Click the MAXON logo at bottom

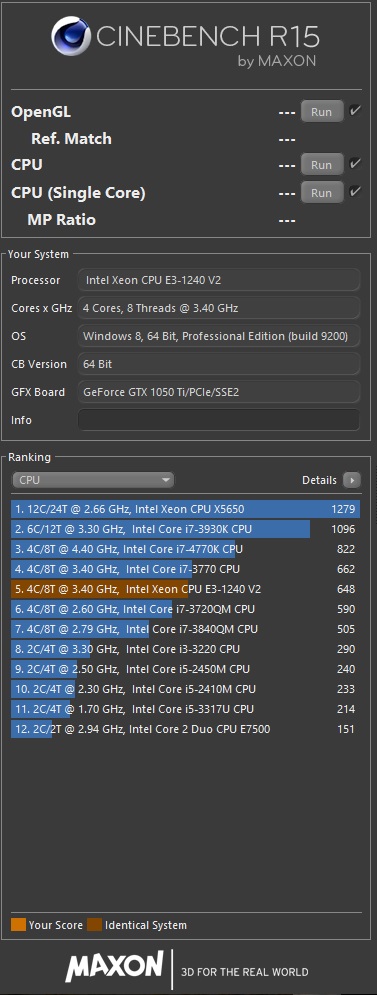click(114, 967)
